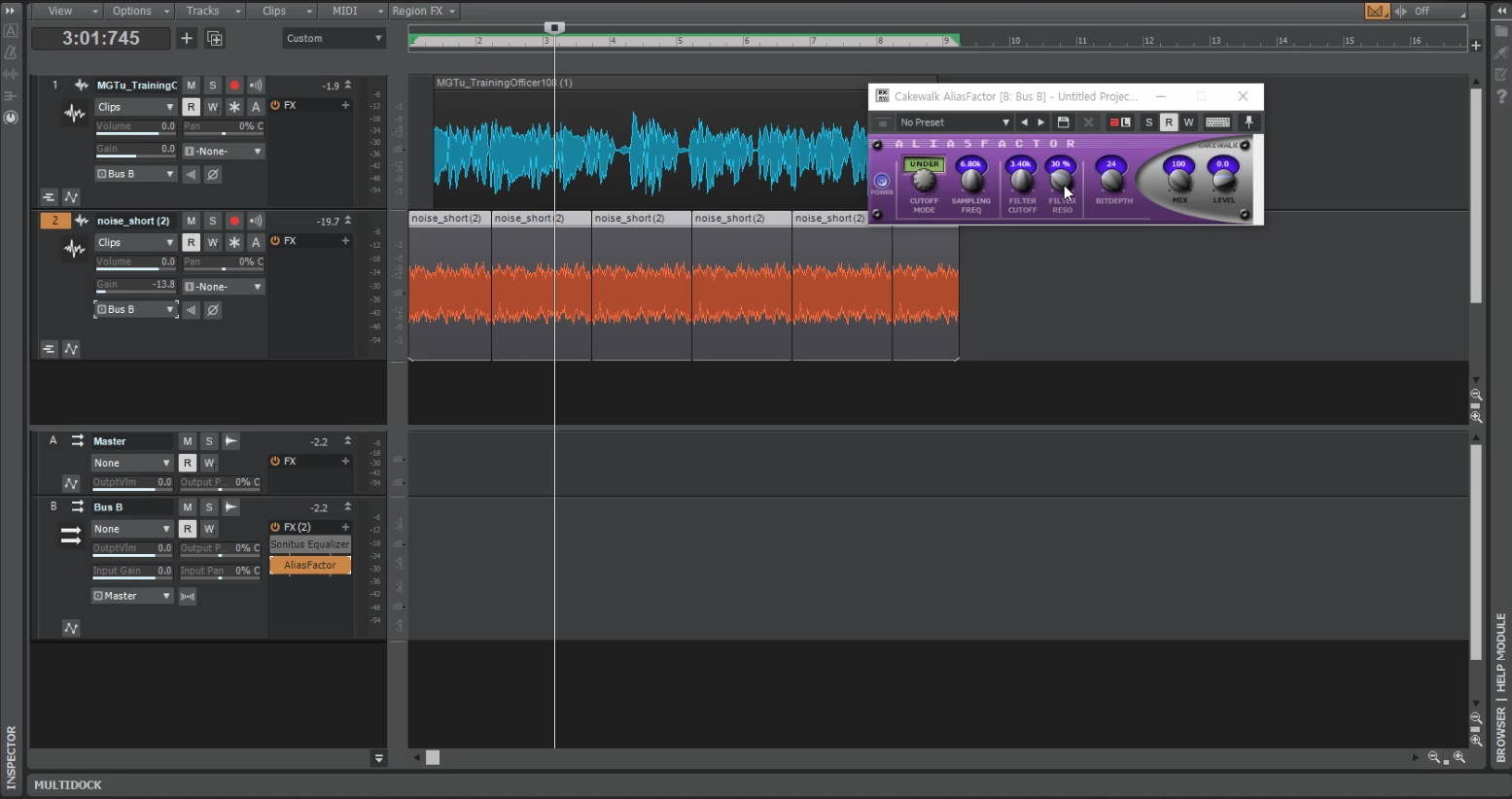Adjust Pan slider on MGTu_Training track
This screenshot has height=799, width=1512.
223,127
